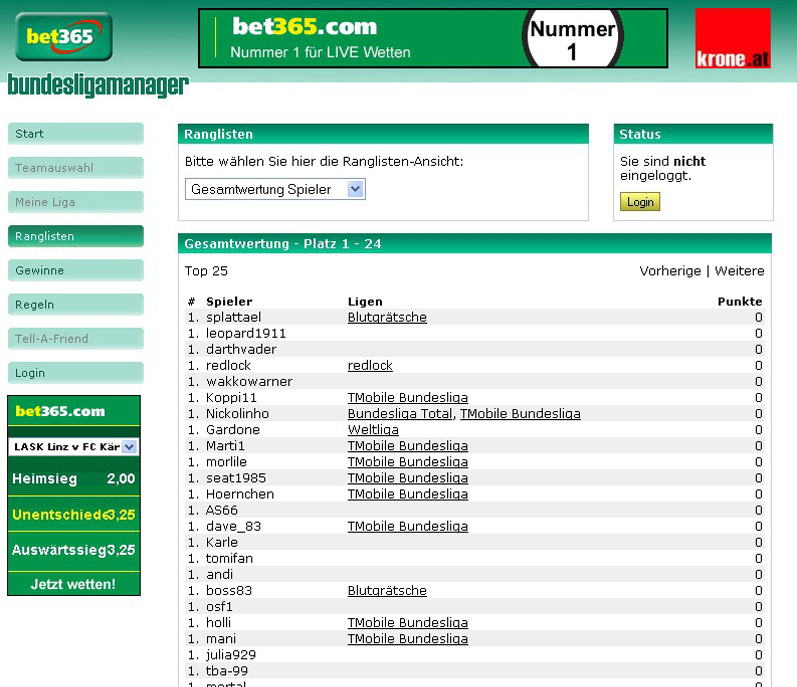Expand the LASK Linz v FC Kär match dropdown

click(x=74, y=447)
